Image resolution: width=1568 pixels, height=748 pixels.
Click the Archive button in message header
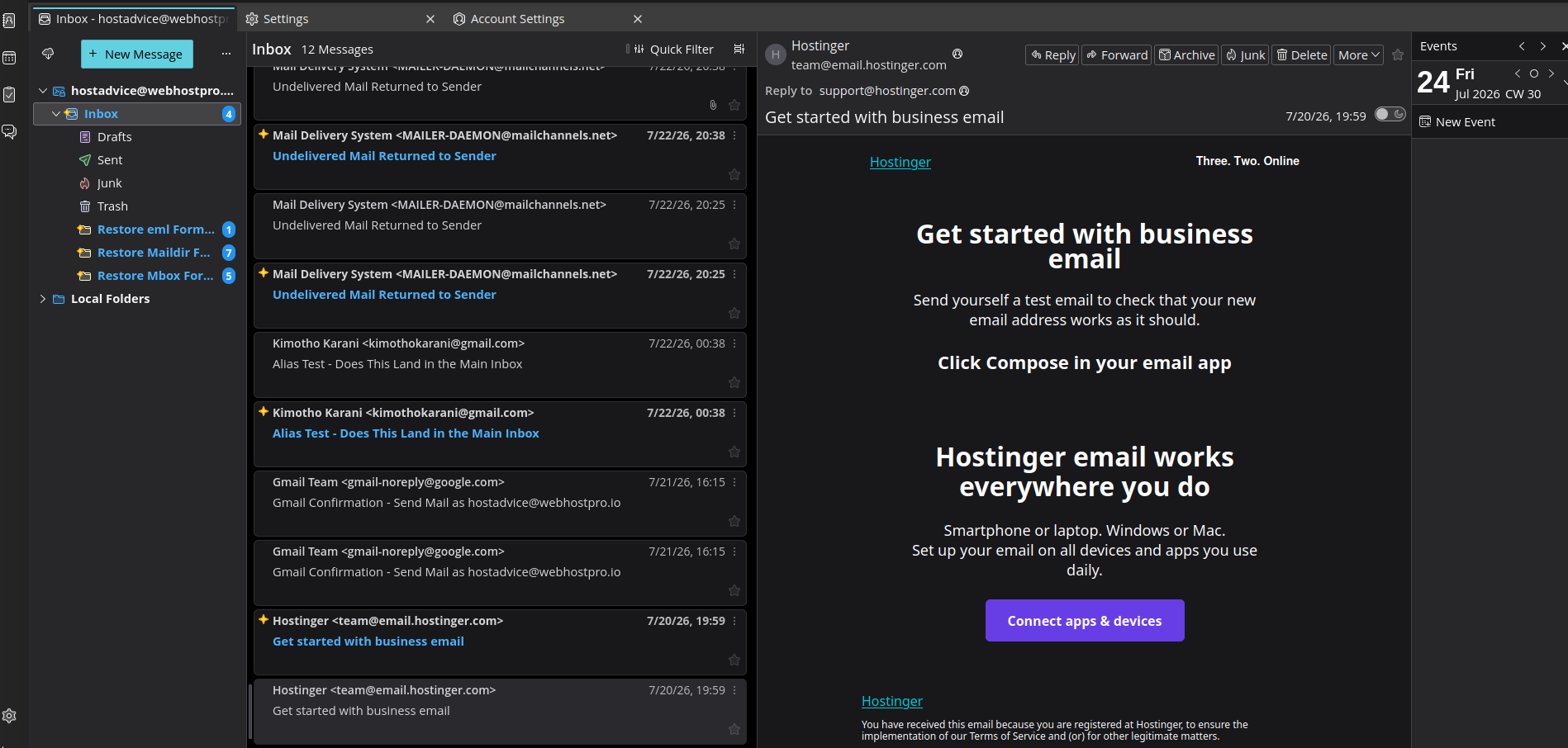1186,54
